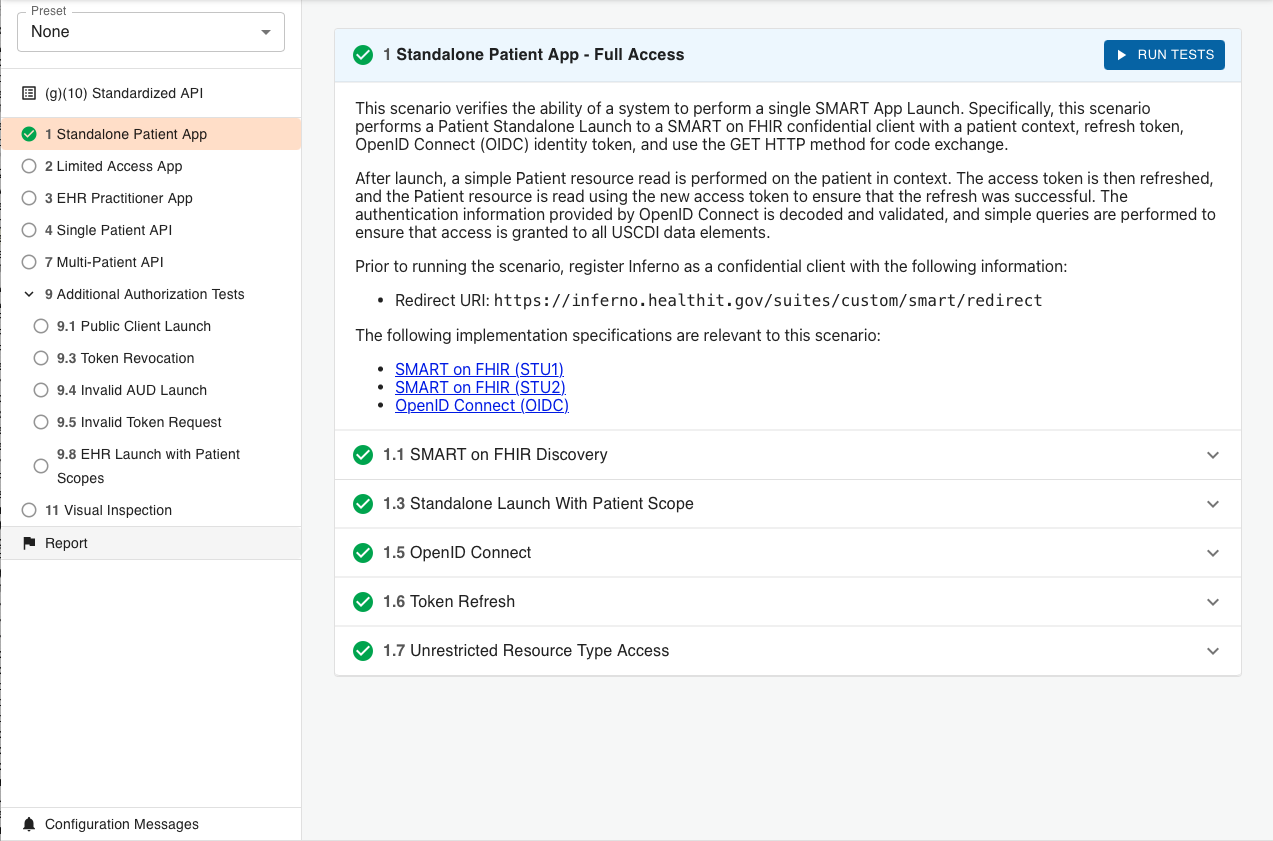Select 2 Limited Access App in sidebar
1273x841 pixels.
pos(150,166)
